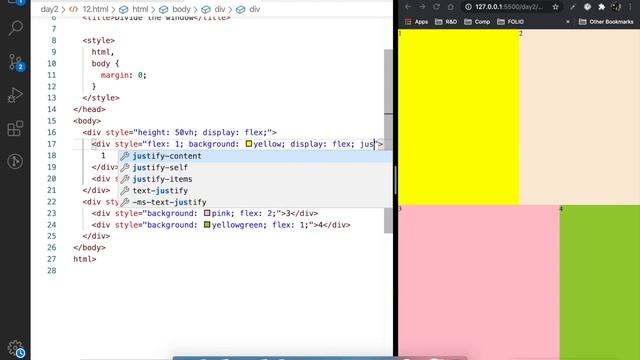Image resolution: width=640 pixels, height=360 pixels.
Task: Click the </body> tag on line 26
Action: click(x=89, y=247)
